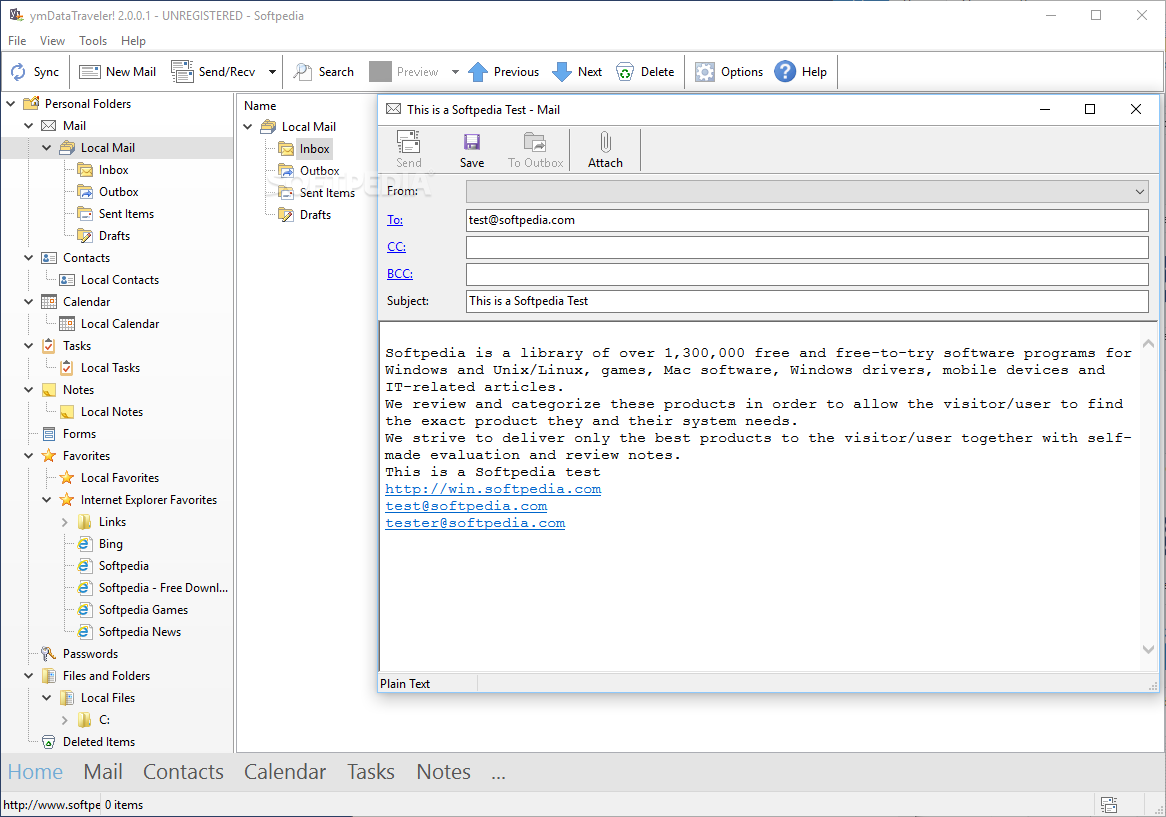Image resolution: width=1166 pixels, height=817 pixels.
Task: Click the Sync toolbar icon
Action: tap(18, 72)
